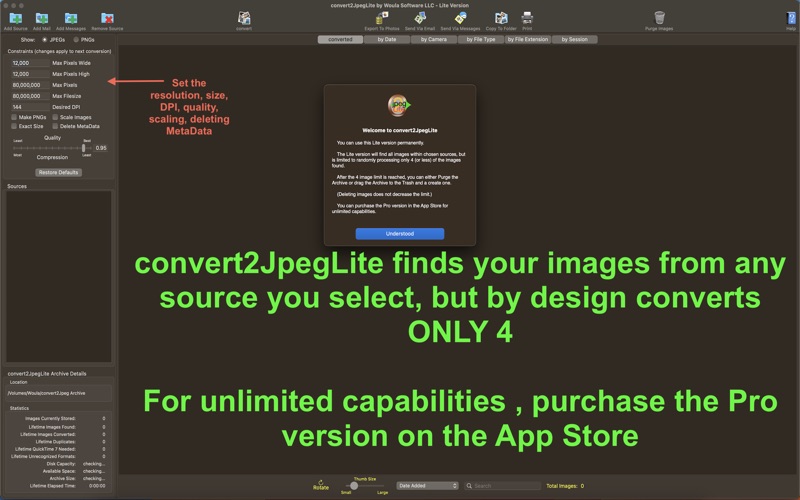Open the Date Added sort dropdown

[427, 486]
